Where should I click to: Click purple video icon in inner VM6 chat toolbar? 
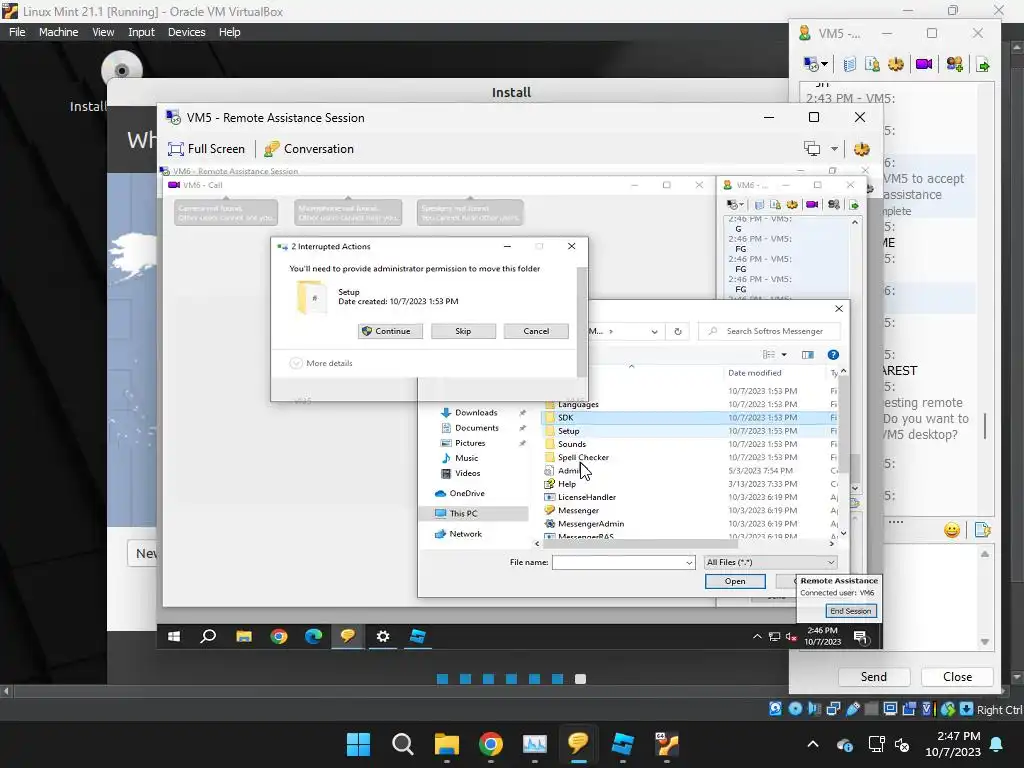pyautogui.click(x=812, y=204)
